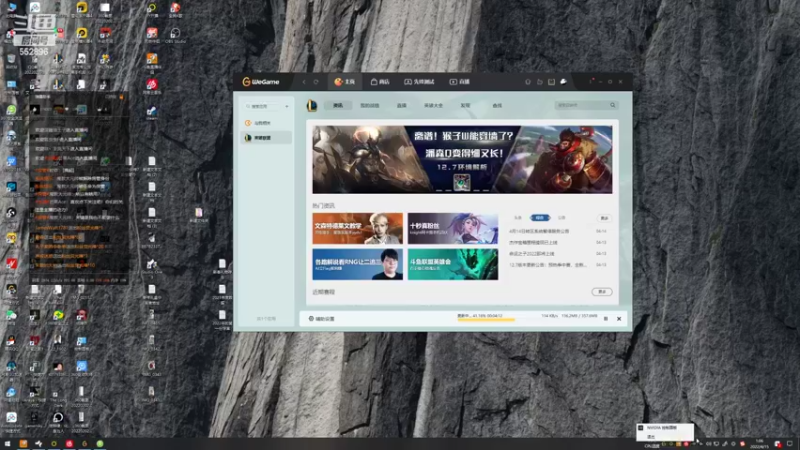The image size is (800, 450).
Task: Open the blue RNG让二追三 news card
Action: 358,264
